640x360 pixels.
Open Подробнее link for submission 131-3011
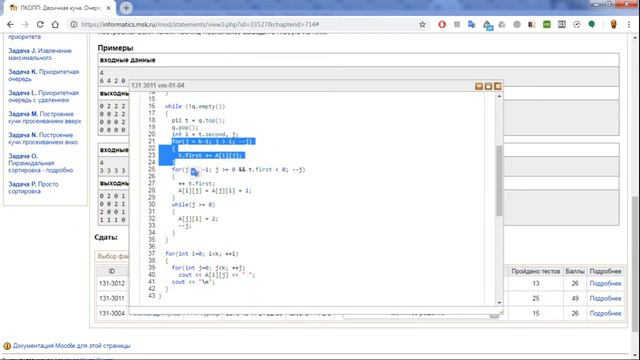(605, 298)
